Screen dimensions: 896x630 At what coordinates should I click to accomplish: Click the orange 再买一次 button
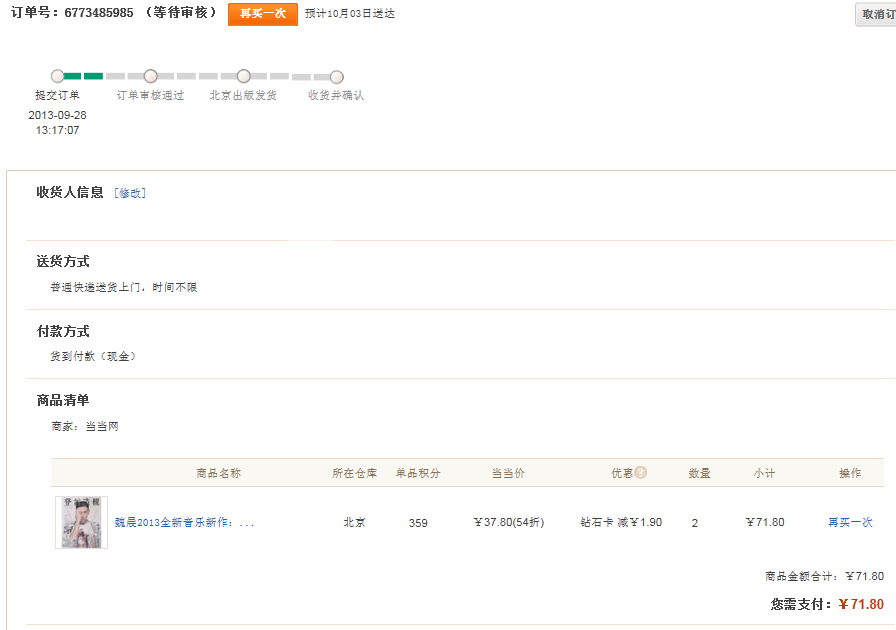click(263, 14)
